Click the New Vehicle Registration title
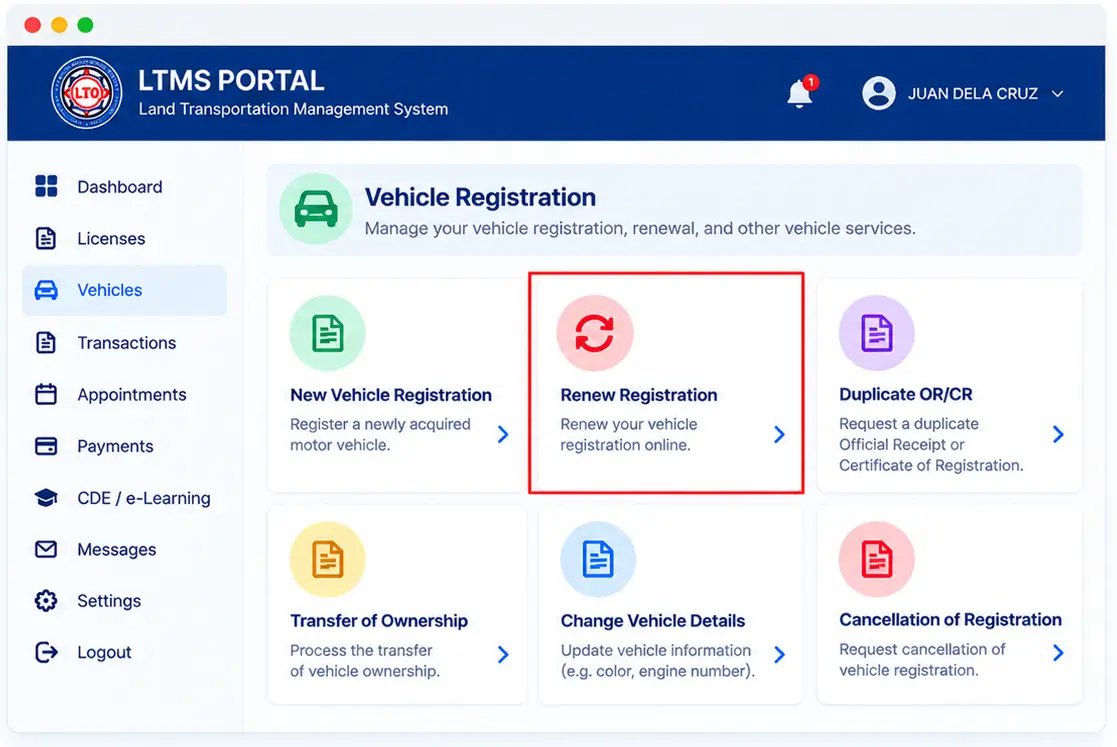This screenshot has width=1117, height=747. pyautogui.click(x=390, y=395)
